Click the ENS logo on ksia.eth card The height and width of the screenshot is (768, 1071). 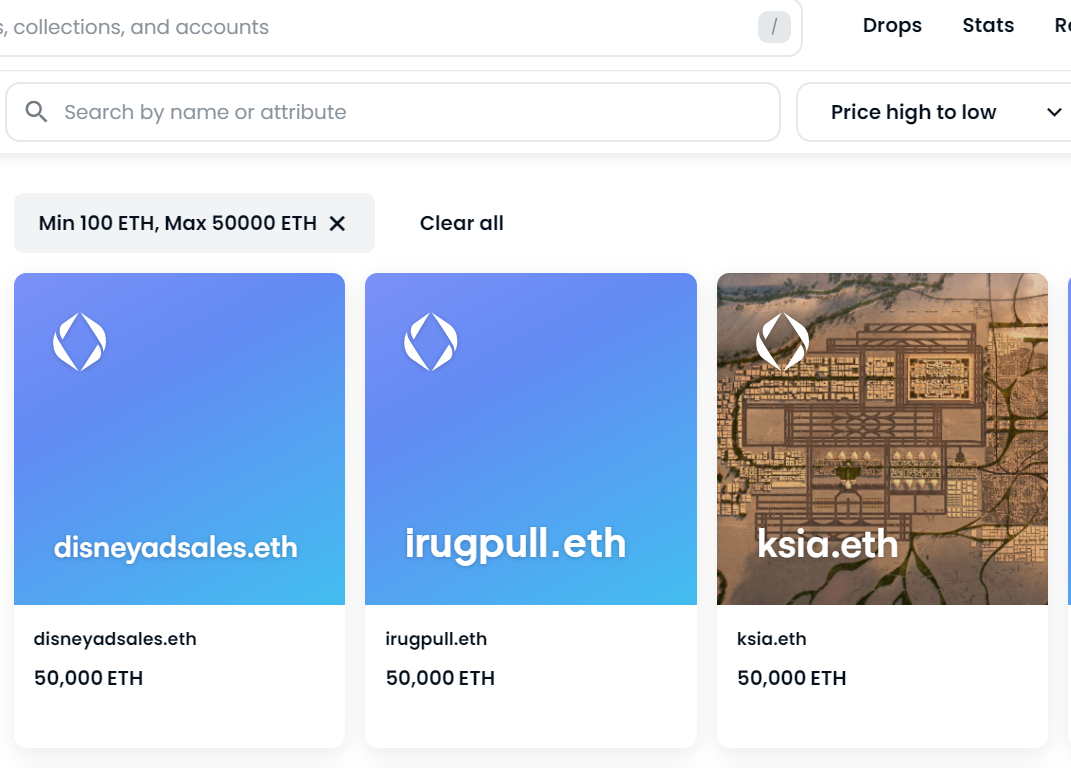click(783, 342)
